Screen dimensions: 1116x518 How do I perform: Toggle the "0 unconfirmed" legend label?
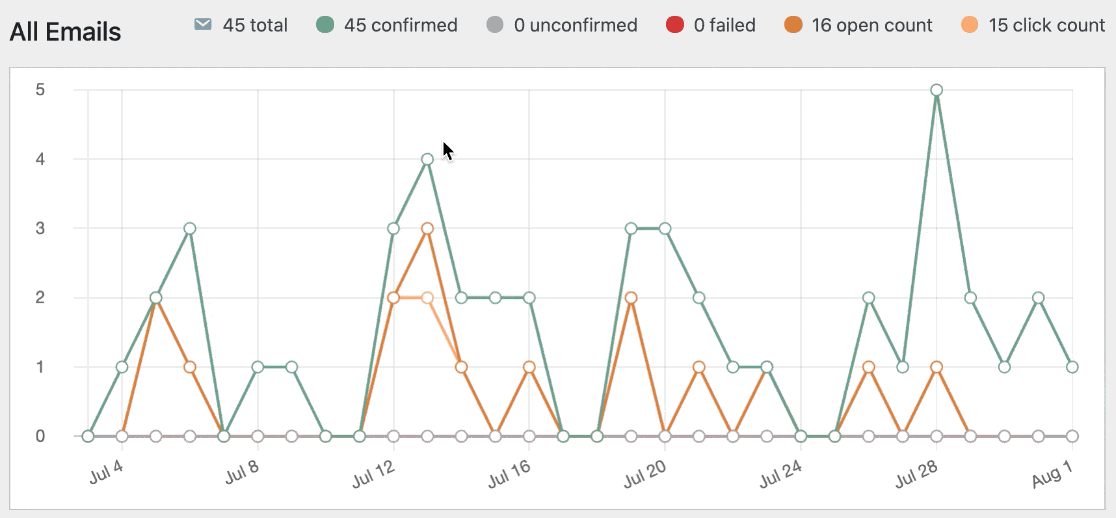click(575, 25)
